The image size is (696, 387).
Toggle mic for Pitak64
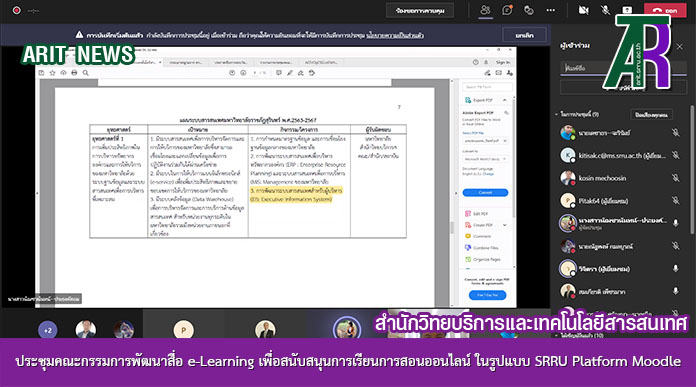[675, 200]
